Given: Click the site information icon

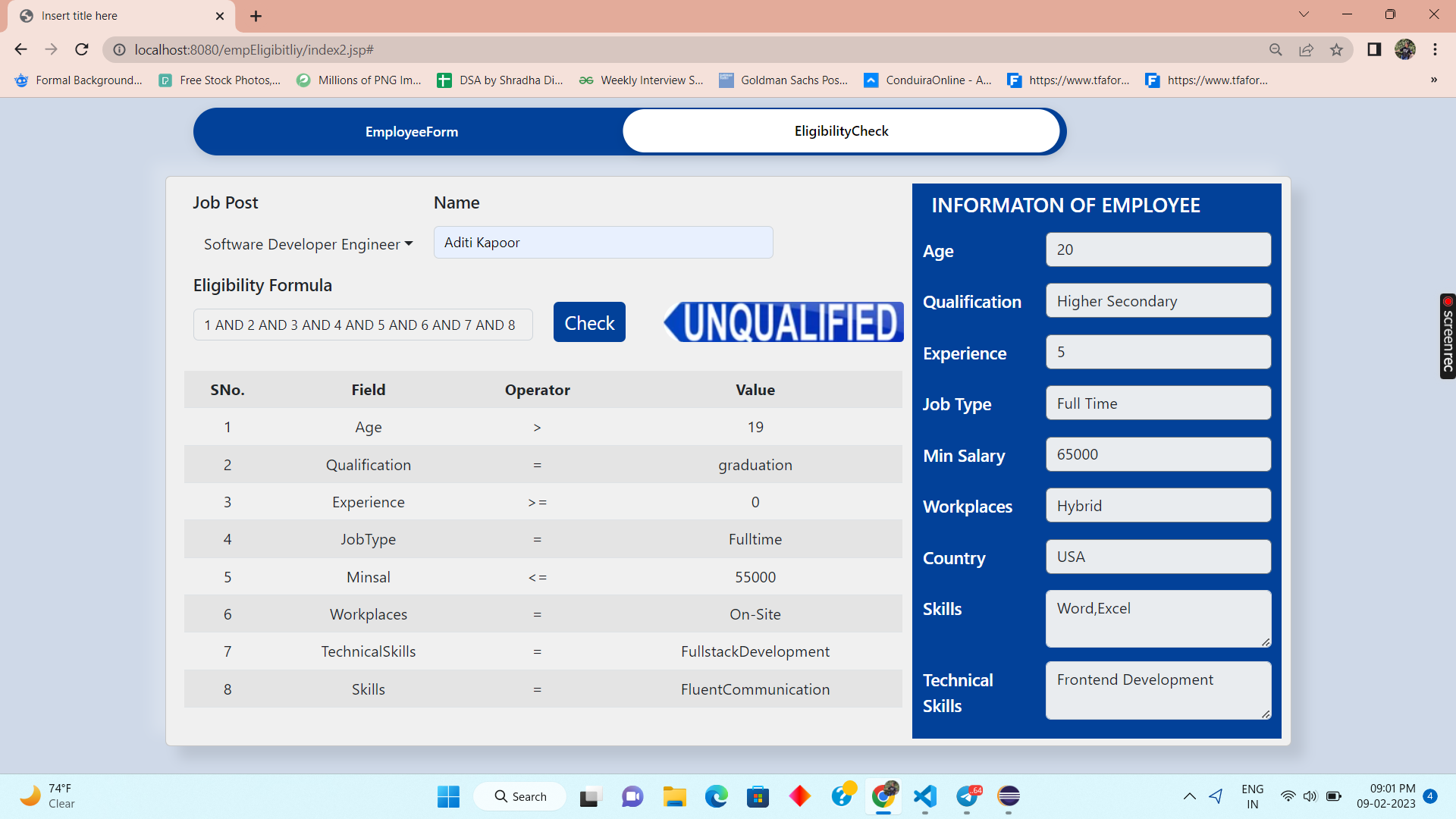Looking at the screenshot, I should tap(119, 49).
